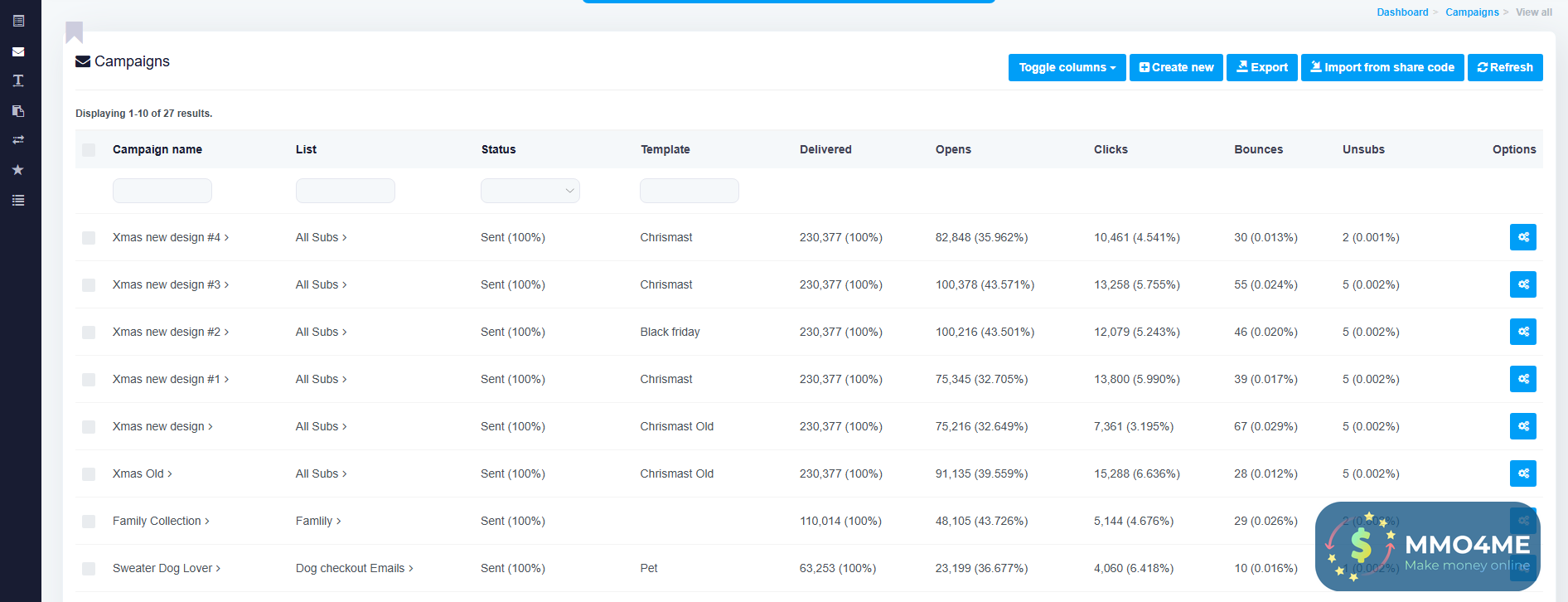Click the 110,014 (100%) delivered value
The height and width of the screenshot is (602, 1568).
click(840, 521)
